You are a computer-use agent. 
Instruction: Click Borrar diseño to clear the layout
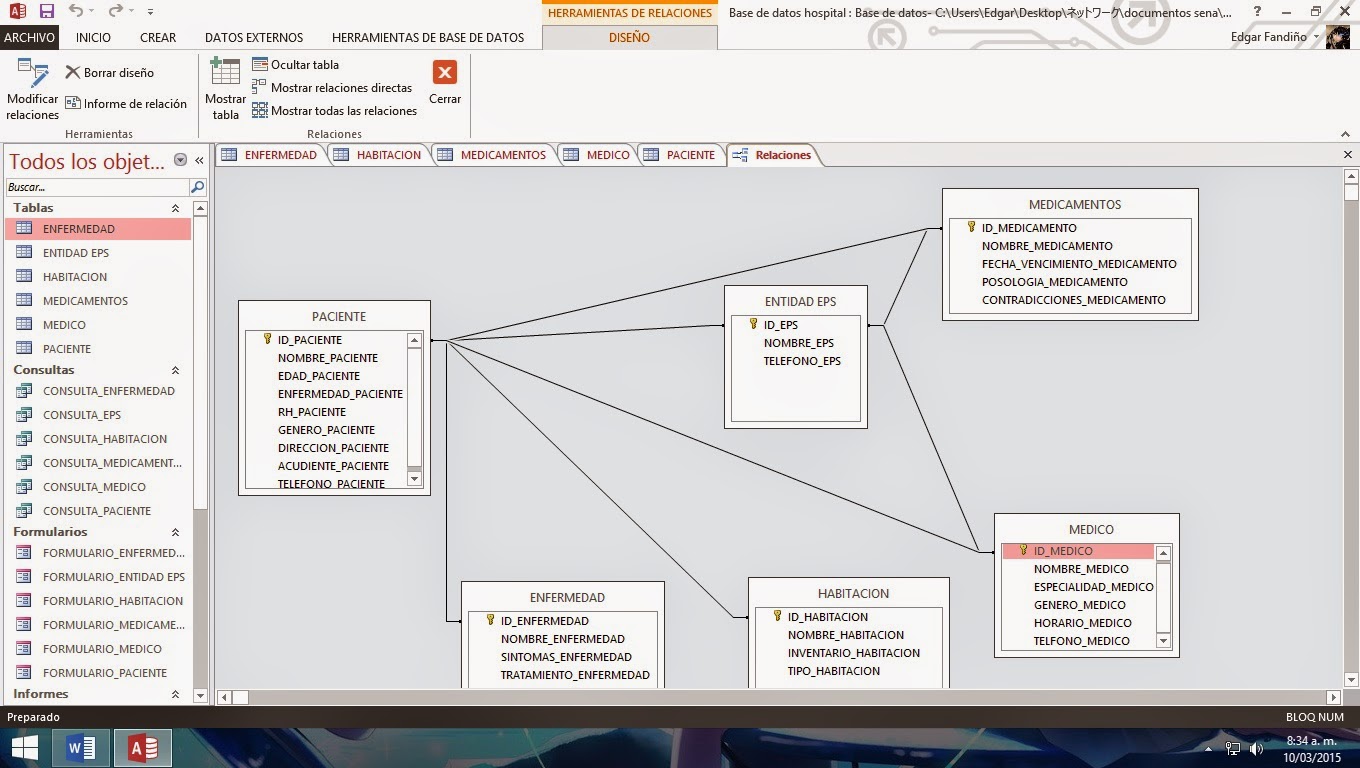click(x=110, y=72)
